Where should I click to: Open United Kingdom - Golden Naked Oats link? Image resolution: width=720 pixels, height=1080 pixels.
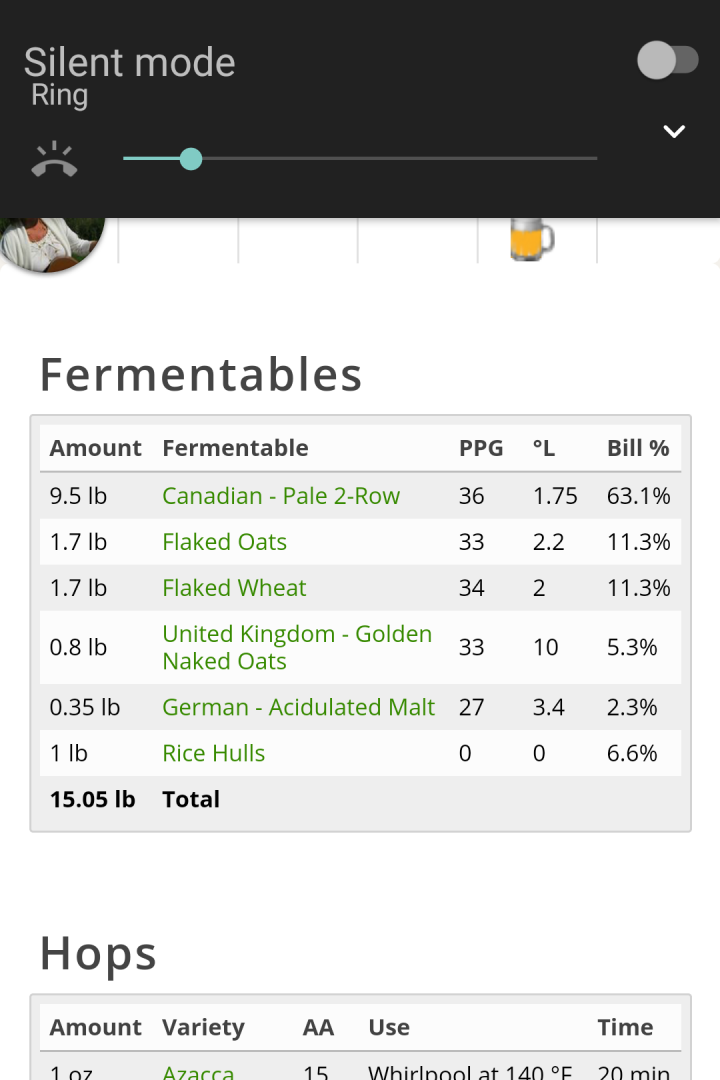coord(298,647)
